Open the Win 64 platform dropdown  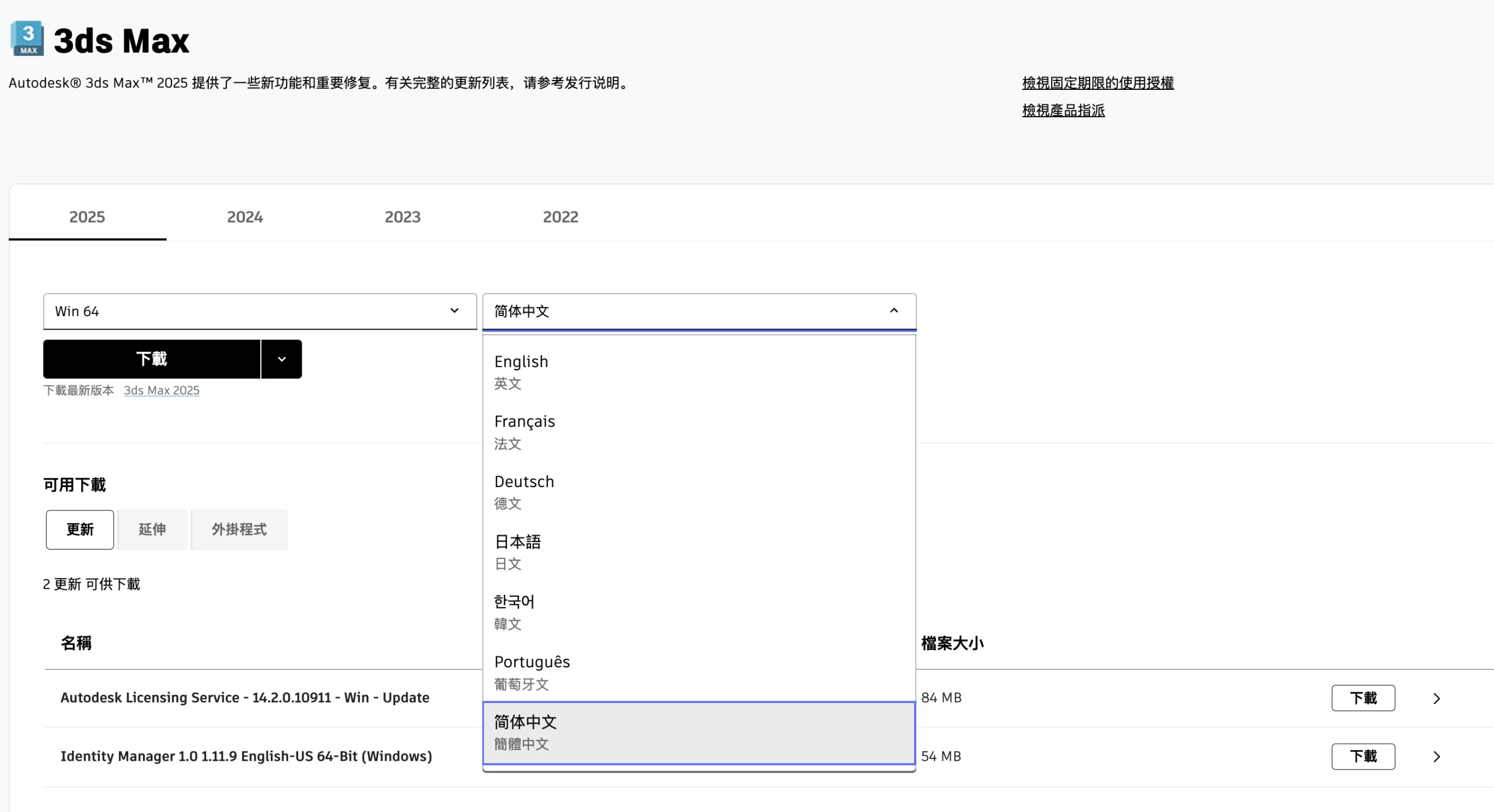point(260,311)
